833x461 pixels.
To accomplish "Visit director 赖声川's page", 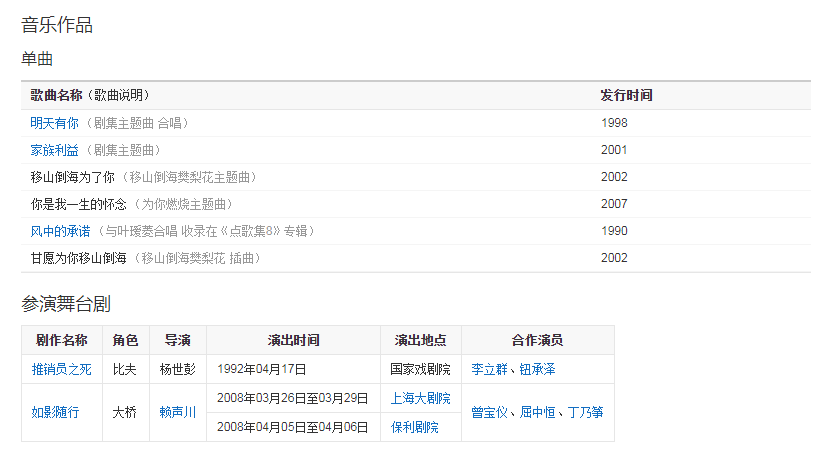I will [178, 412].
